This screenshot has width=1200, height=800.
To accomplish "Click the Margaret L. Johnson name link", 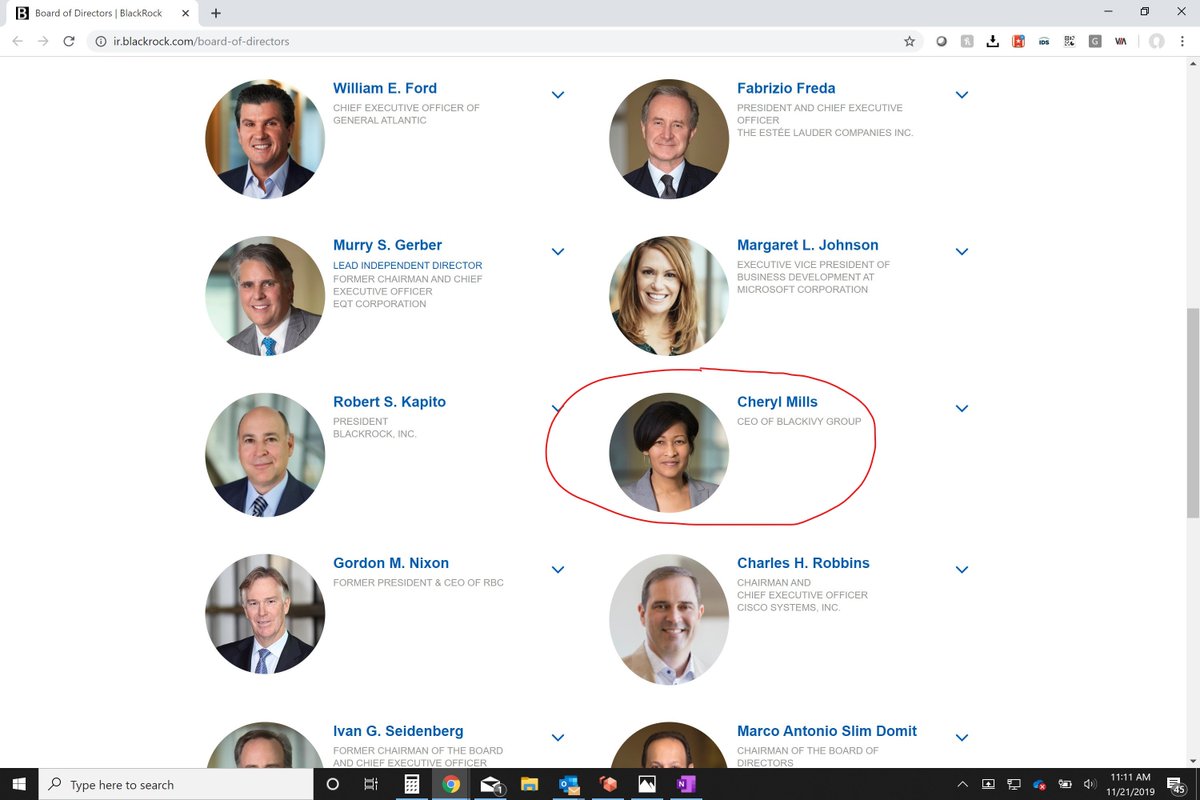I will (808, 245).
